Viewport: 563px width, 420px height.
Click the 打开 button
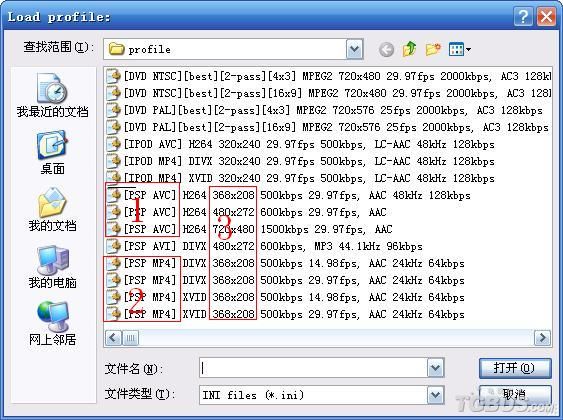[515, 368]
